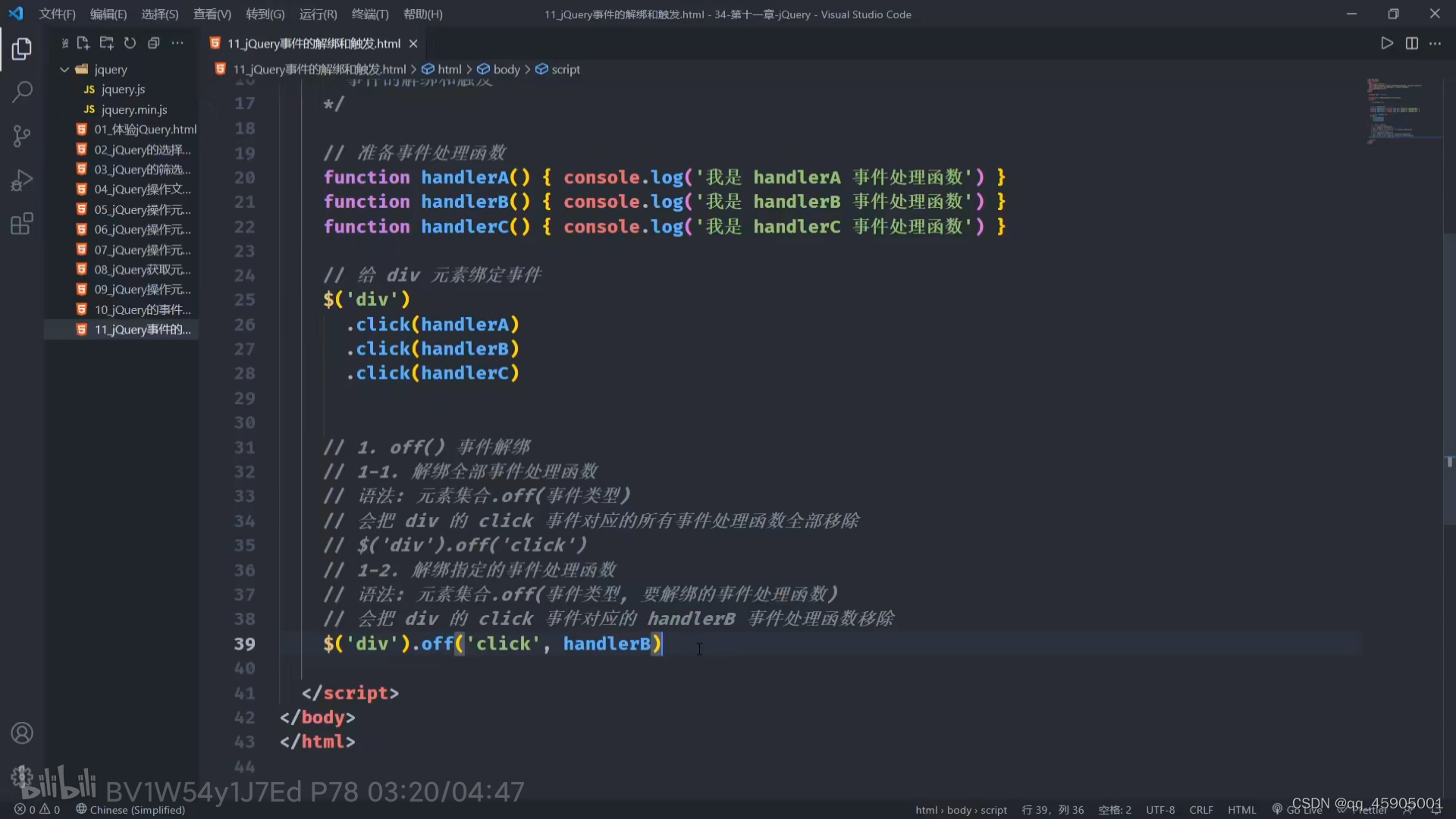Collapse the jquery folder
1456x819 pixels.
[65, 69]
